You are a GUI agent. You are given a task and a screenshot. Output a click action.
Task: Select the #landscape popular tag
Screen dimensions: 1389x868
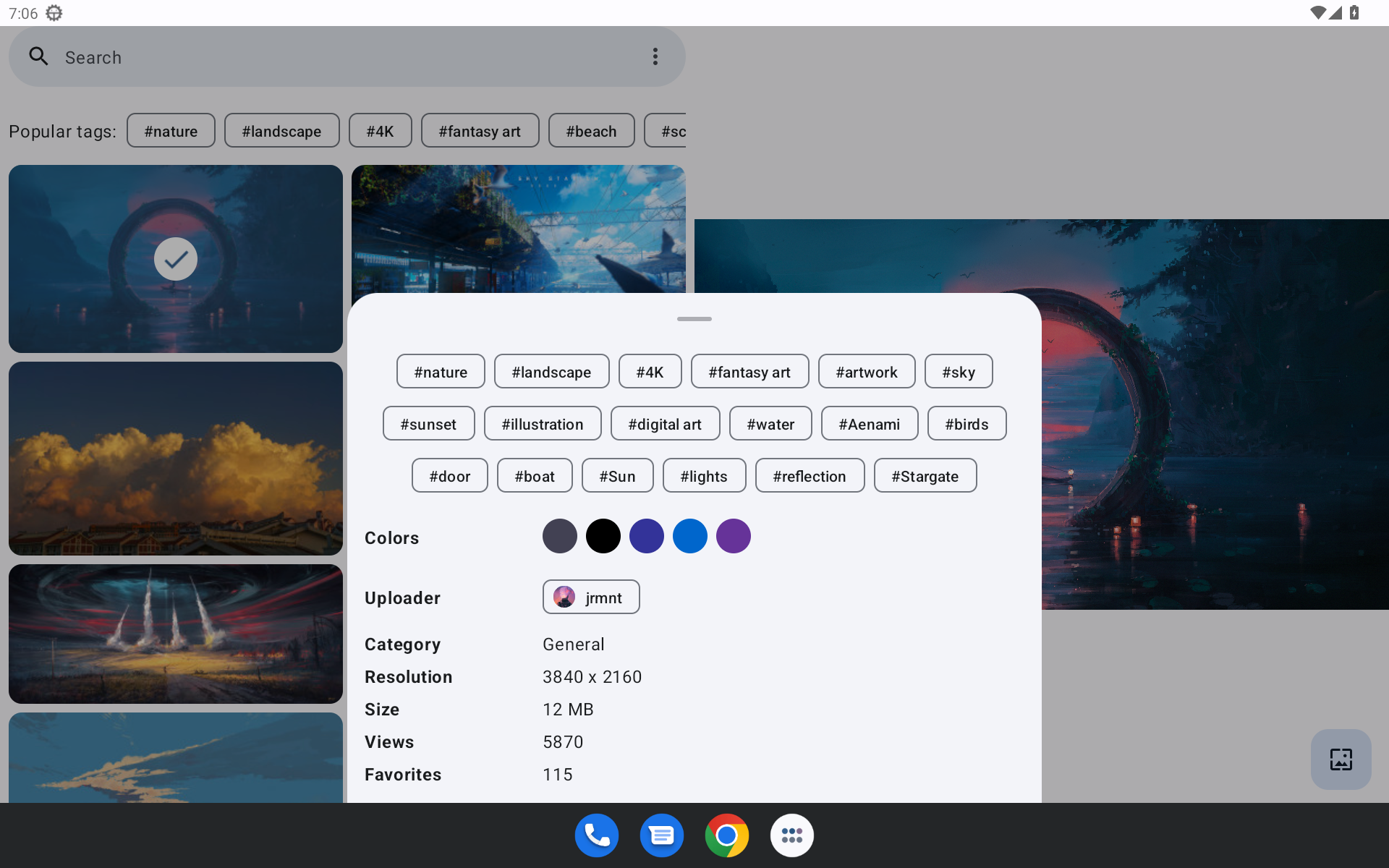coord(281,131)
